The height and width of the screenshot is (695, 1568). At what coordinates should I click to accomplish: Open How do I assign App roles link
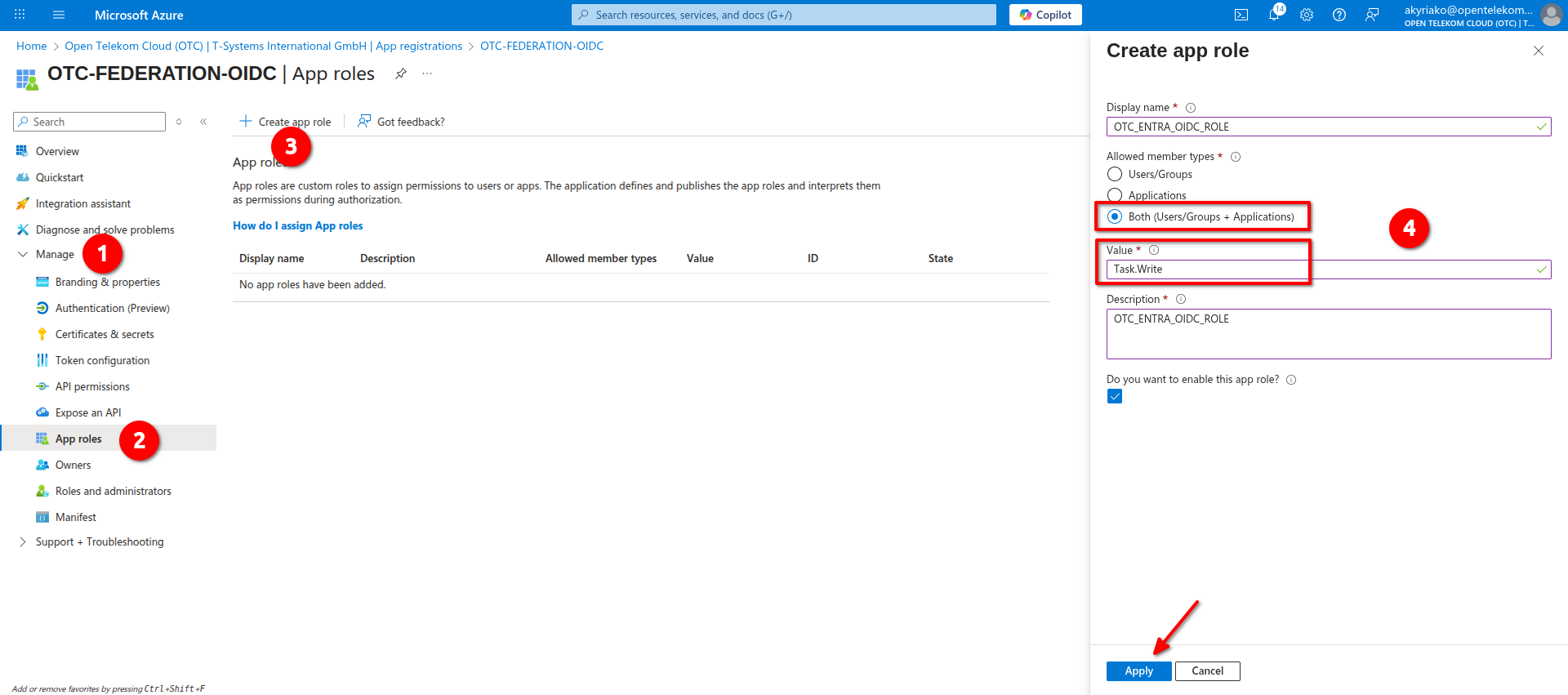coord(297,225)
